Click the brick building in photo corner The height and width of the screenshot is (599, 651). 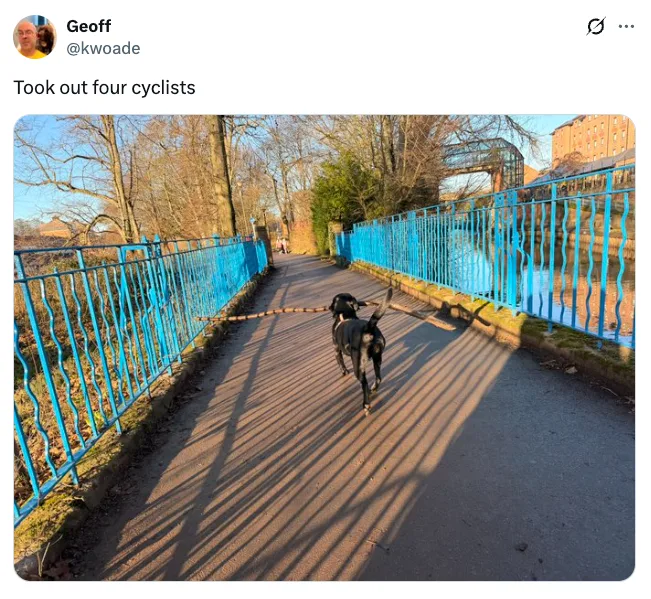pyautogui.click(x=593, y=139)
